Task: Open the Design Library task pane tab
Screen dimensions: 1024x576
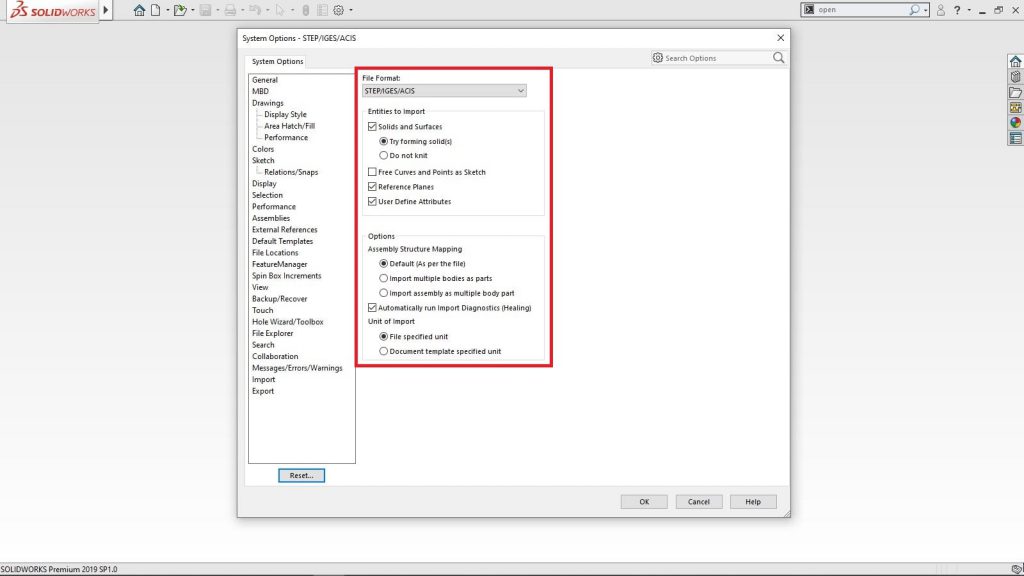Action: (1015, 77)
